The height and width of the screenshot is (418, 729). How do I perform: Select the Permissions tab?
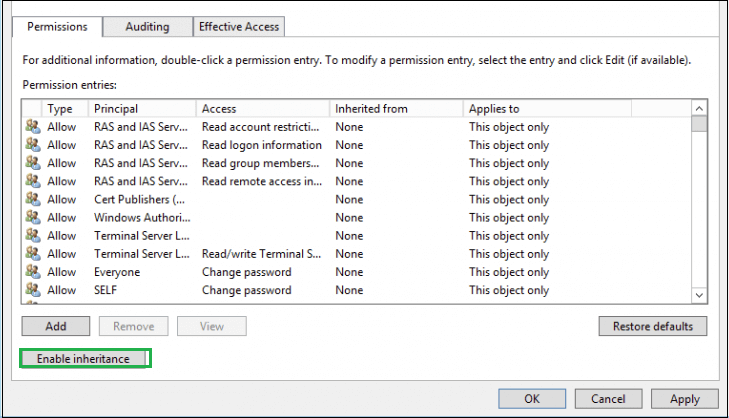click(57, 27)
